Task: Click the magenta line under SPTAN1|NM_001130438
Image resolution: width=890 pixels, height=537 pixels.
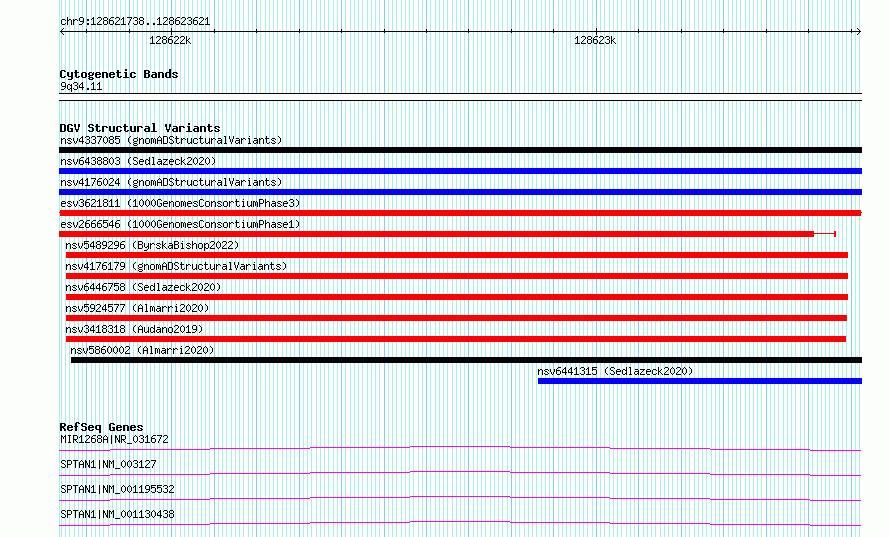Action: 460,523
